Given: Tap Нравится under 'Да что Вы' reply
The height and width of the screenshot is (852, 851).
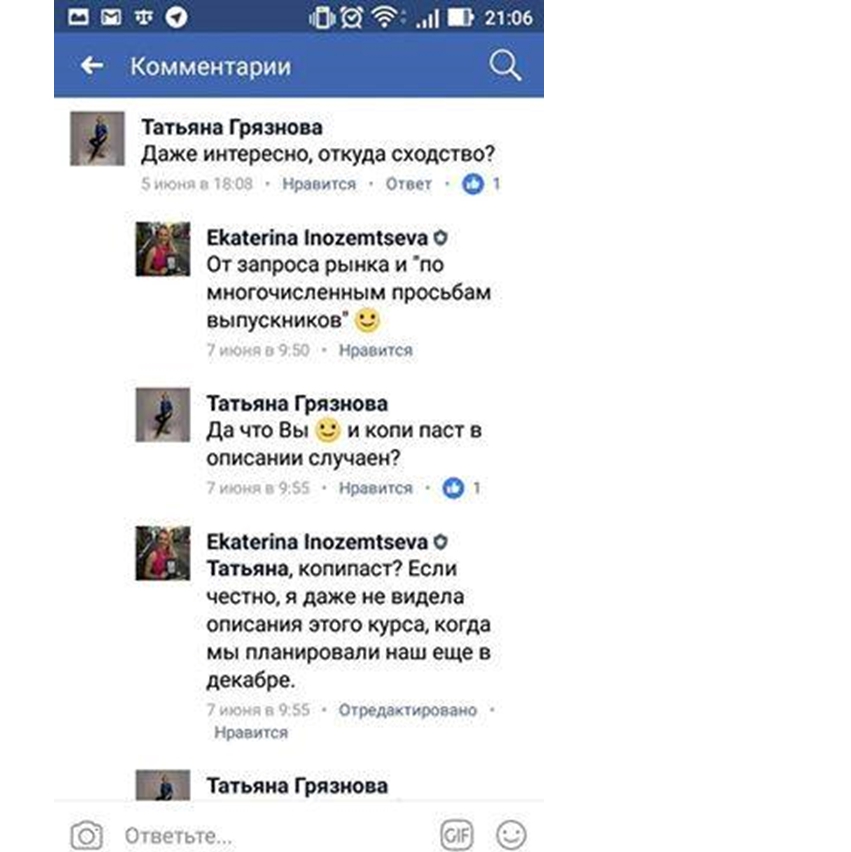Looking at the screenshot, I should pos(376,488).
